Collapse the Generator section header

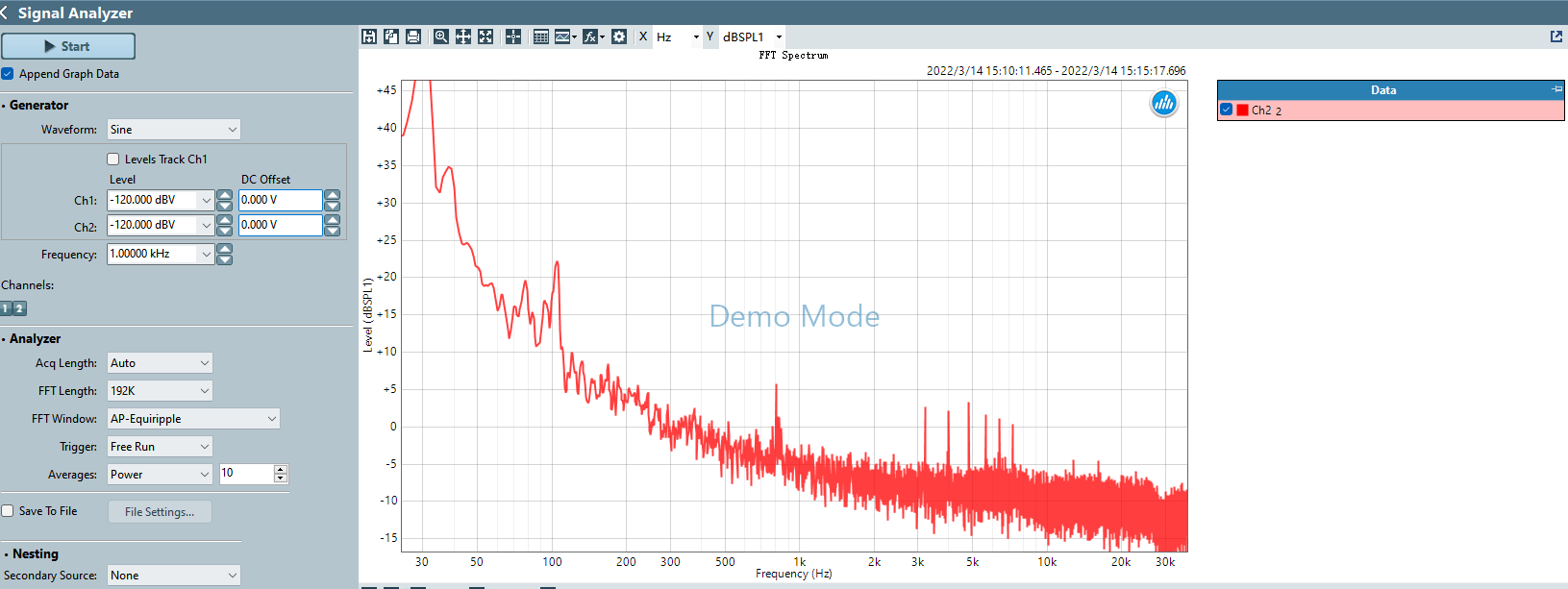[38, 106]
